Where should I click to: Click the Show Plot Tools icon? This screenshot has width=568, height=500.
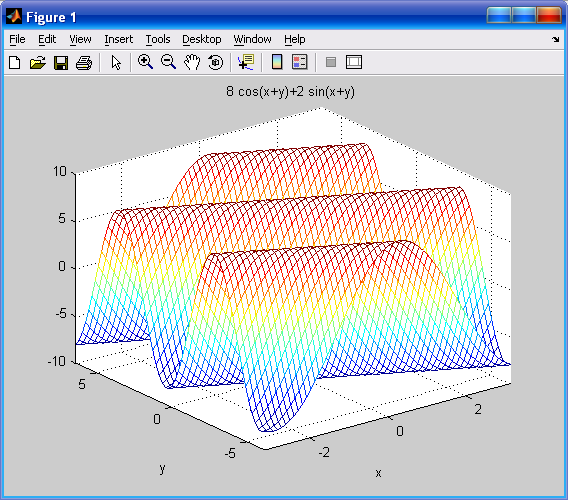[354, 62]
